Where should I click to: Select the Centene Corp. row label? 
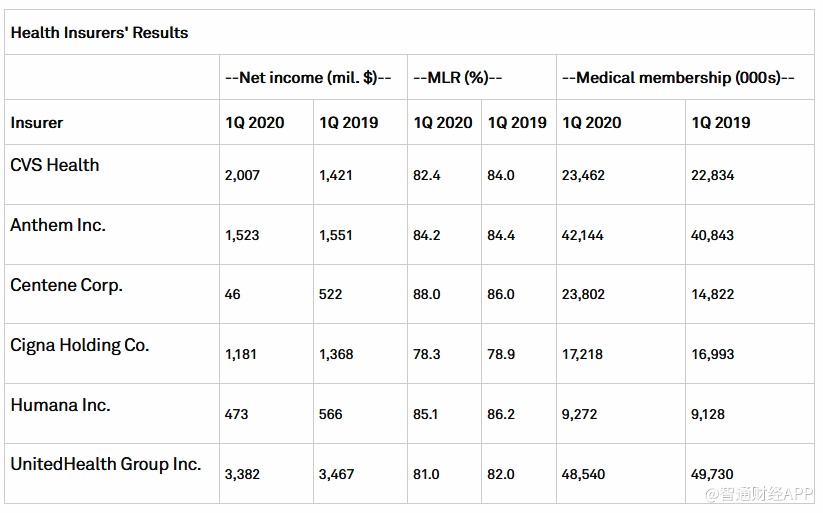[x=66, y=285]
